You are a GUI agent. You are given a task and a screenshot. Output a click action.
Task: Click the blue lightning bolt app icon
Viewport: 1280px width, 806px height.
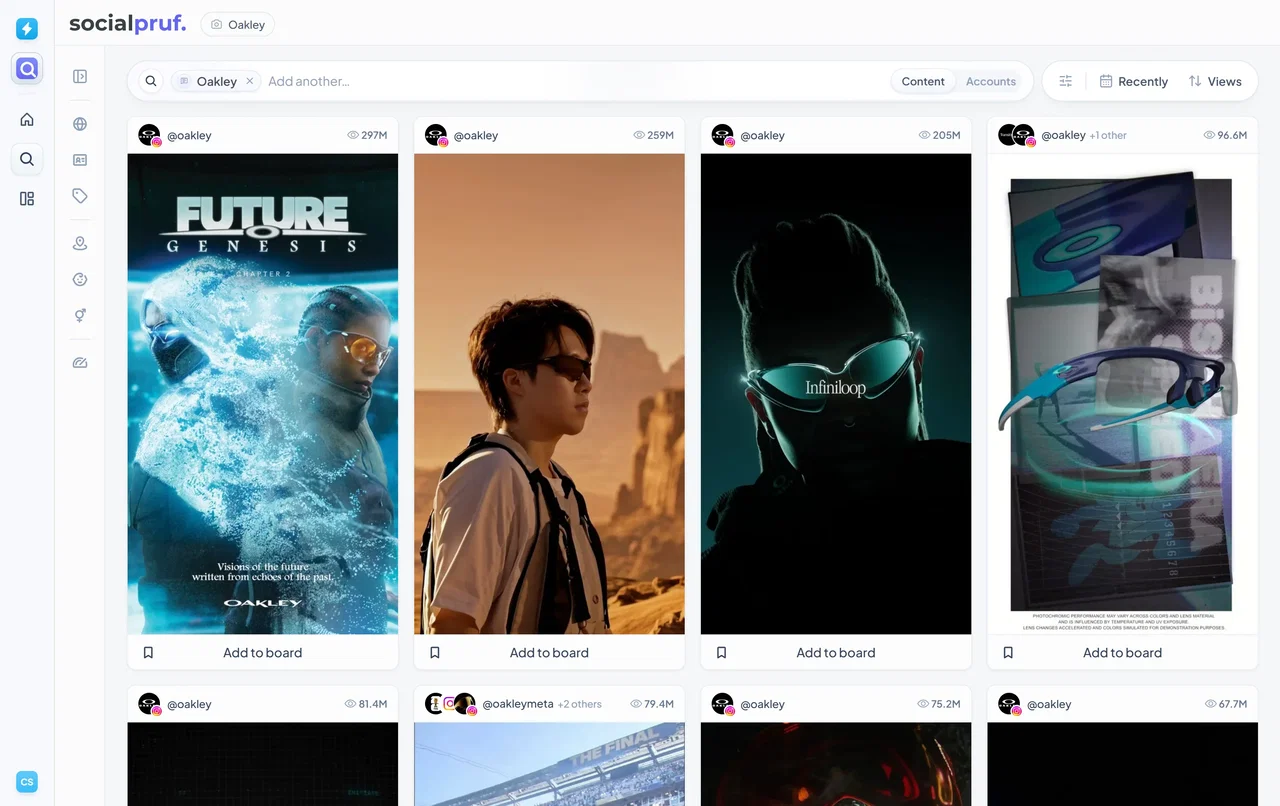pyautogui.click(x=27, y=29)
